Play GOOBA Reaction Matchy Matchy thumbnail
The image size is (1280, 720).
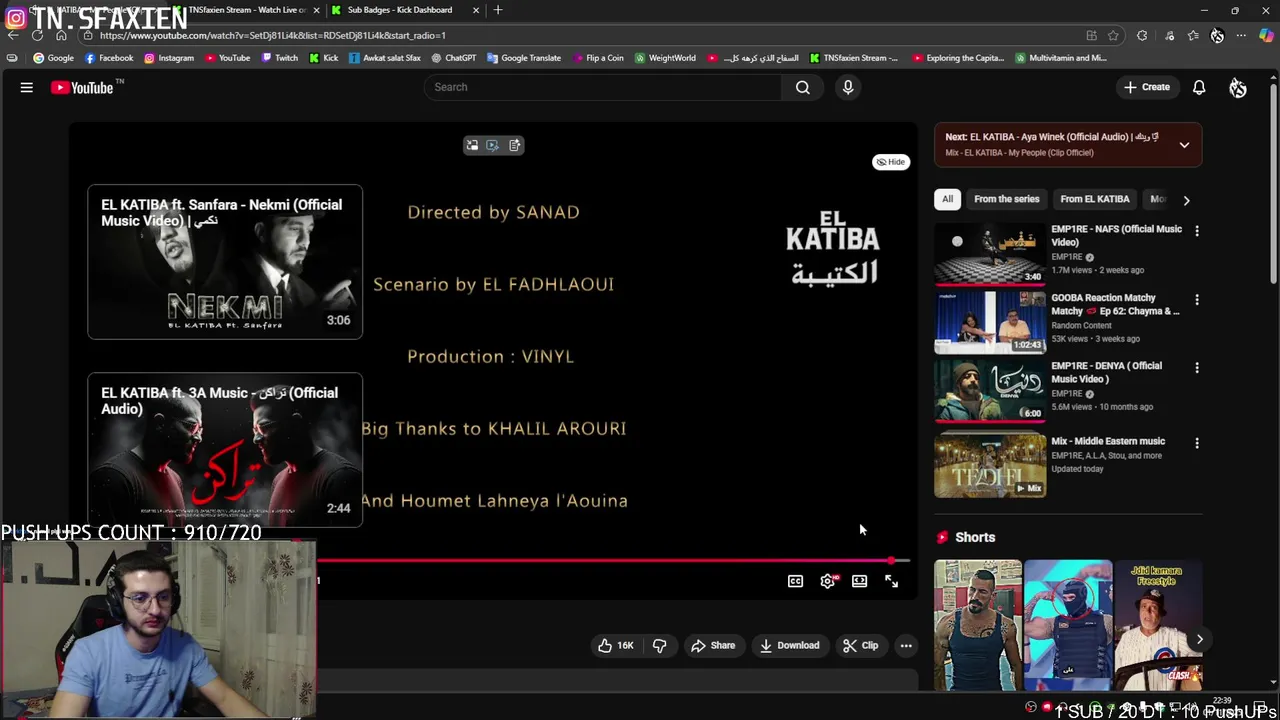click(x=990, y=323)
